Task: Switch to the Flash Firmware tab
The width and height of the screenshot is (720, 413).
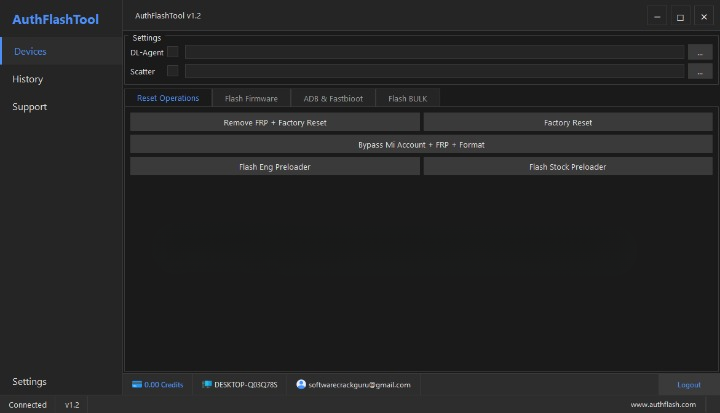Action: (x=251, y=98)
